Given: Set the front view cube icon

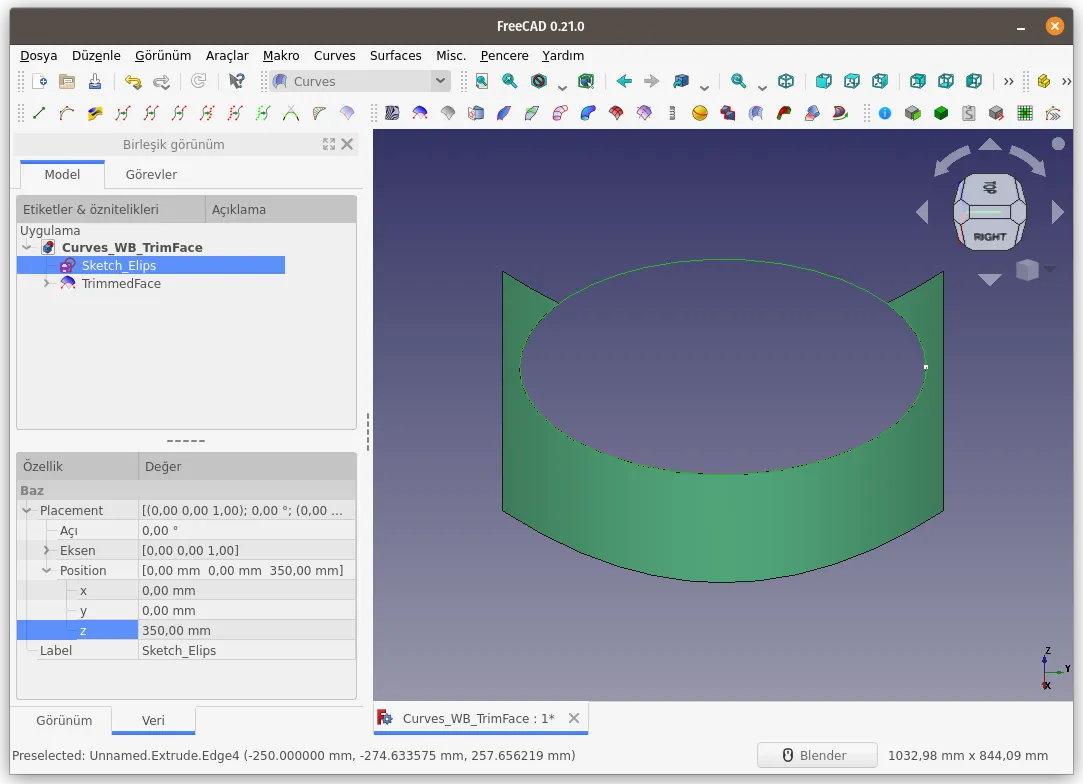Looking at the screenshot, I should 823,82.
